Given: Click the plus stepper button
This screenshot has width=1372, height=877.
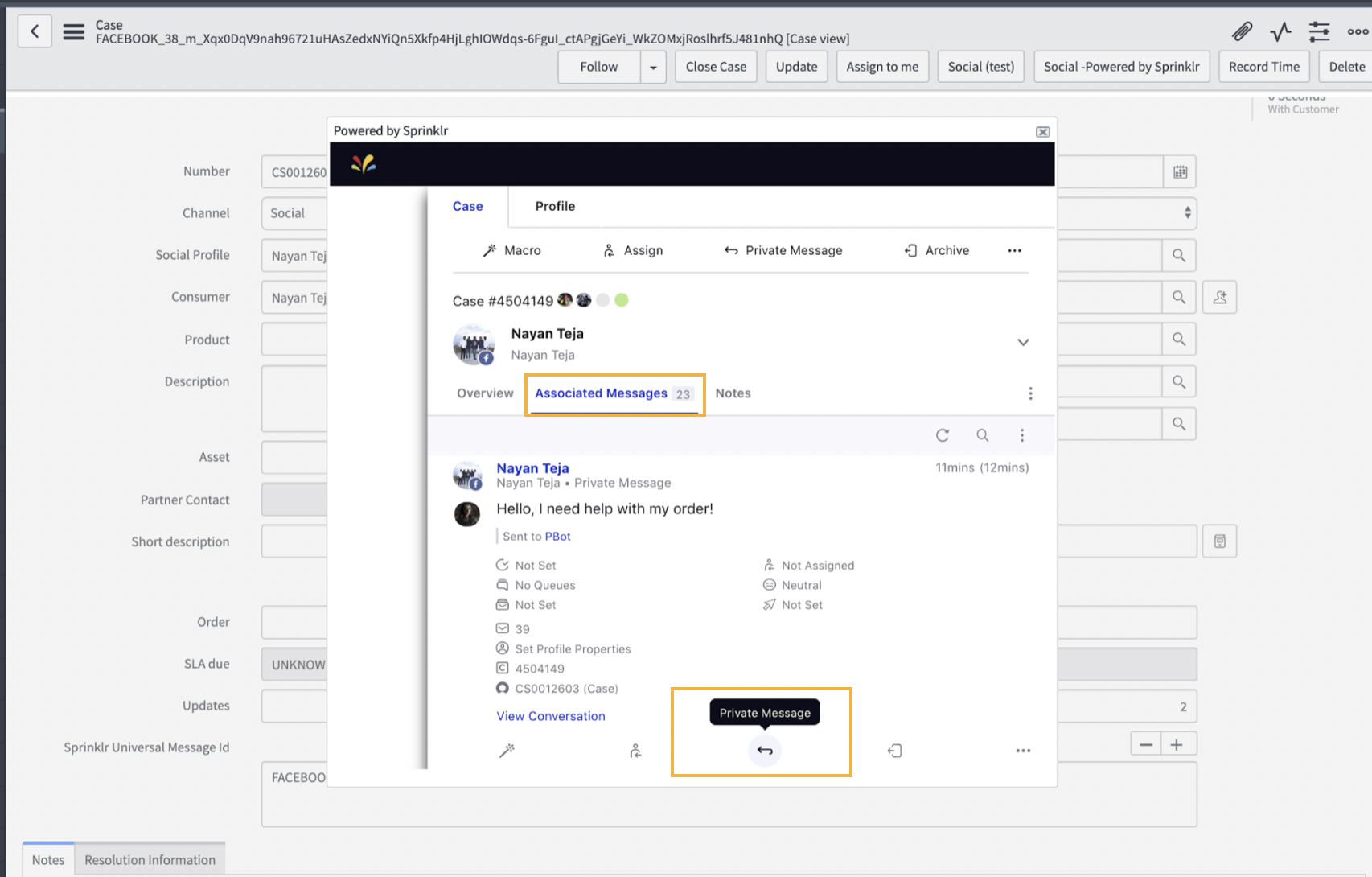Looking at the screenshot, I should click(x=1177, y=744).
